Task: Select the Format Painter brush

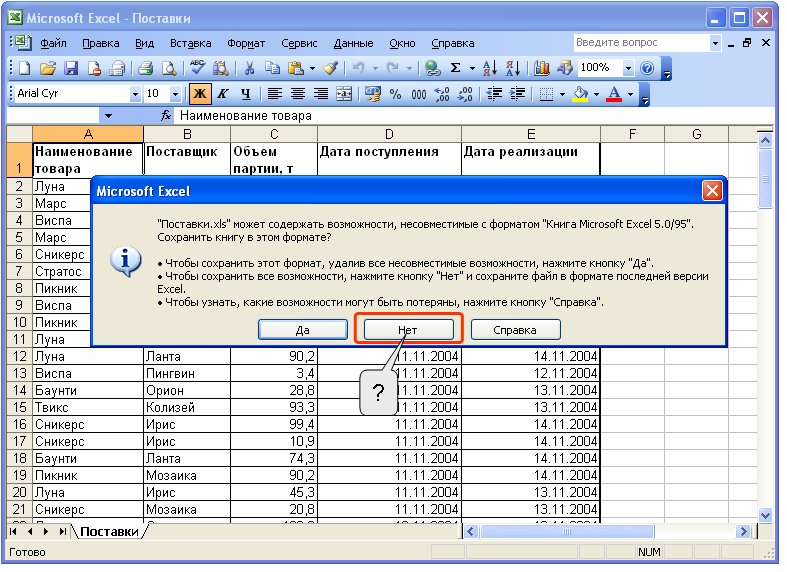Action: (x=330, y=68)
